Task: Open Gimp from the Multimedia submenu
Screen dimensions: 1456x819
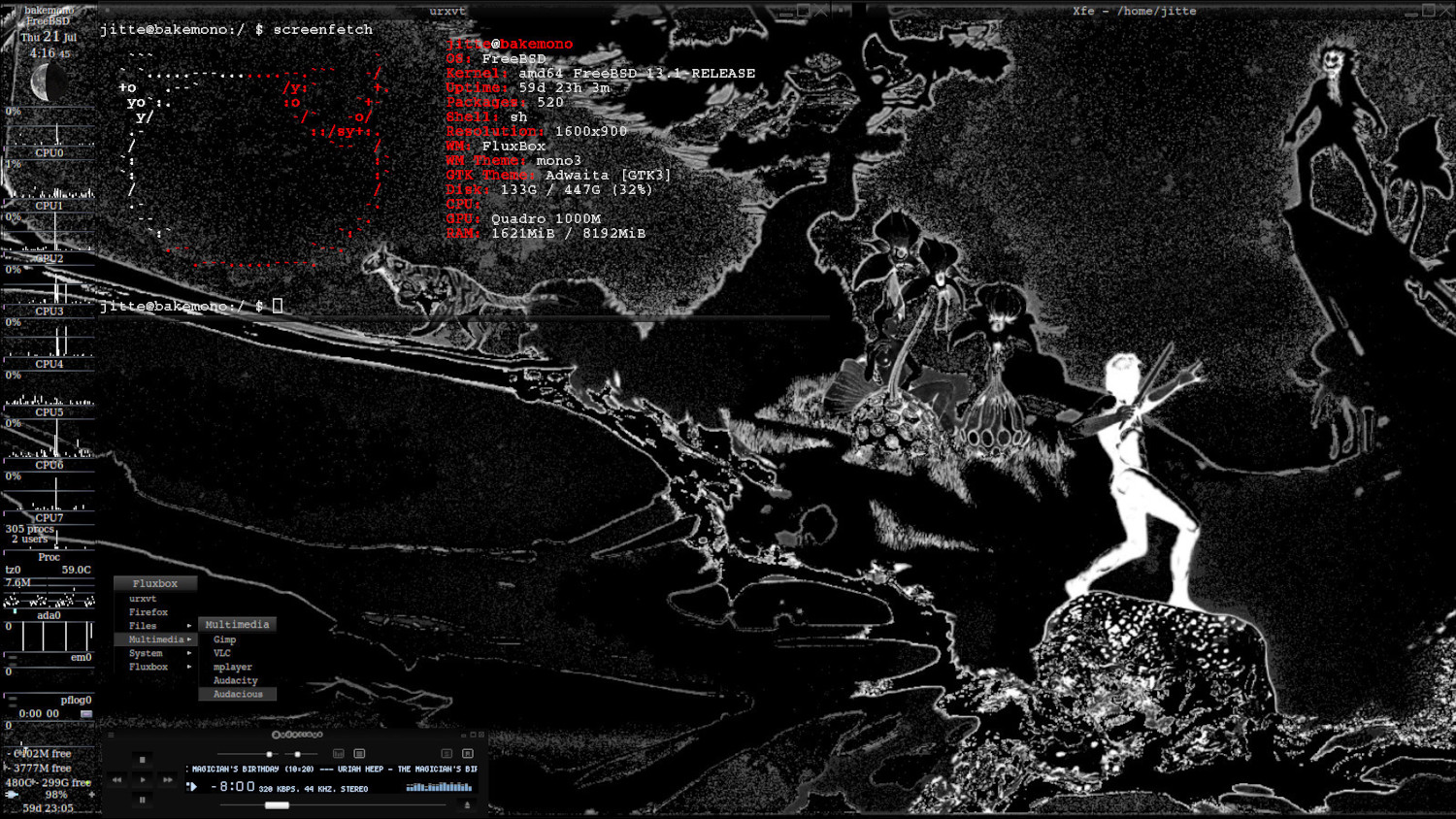Action: point(224,639)
